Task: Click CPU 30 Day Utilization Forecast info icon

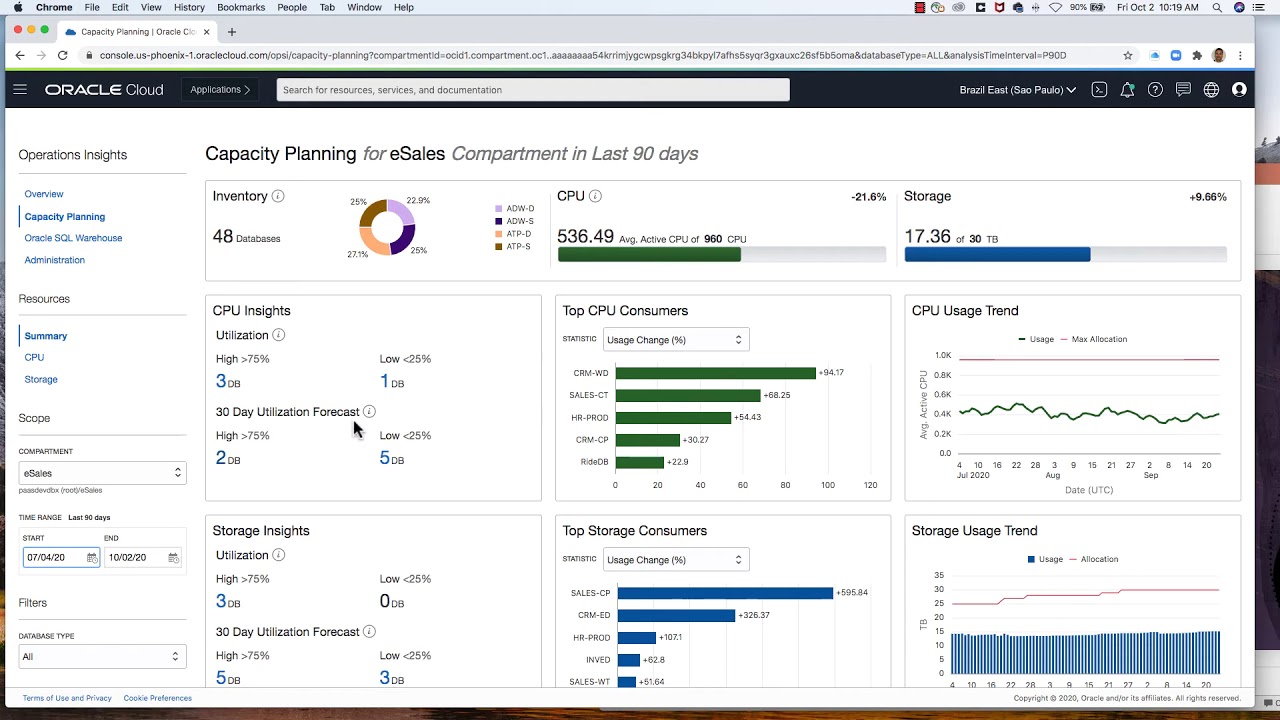Action: [x=369, y=411]
